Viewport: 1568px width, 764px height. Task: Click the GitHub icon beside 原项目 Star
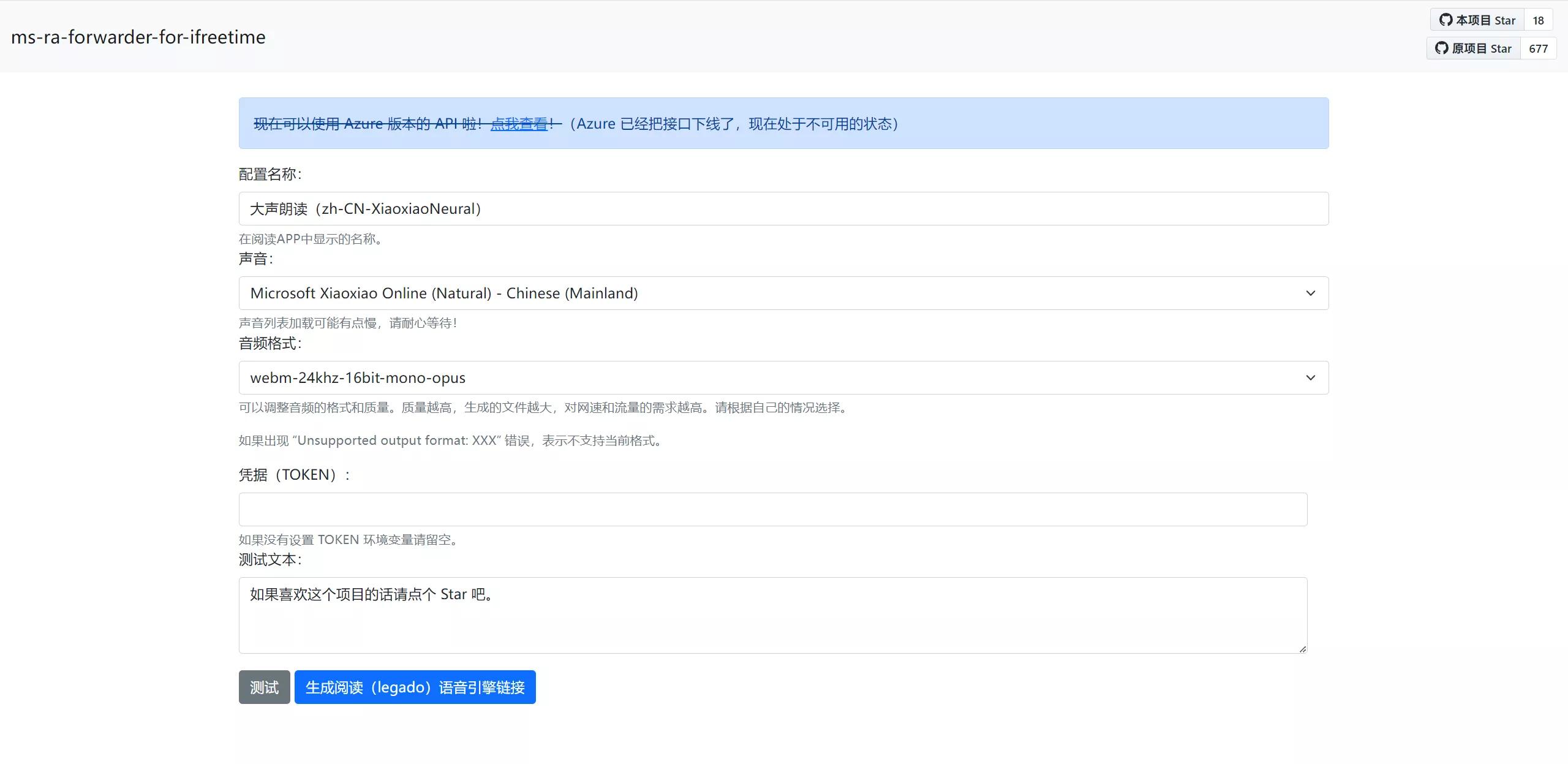point(1442,48)
